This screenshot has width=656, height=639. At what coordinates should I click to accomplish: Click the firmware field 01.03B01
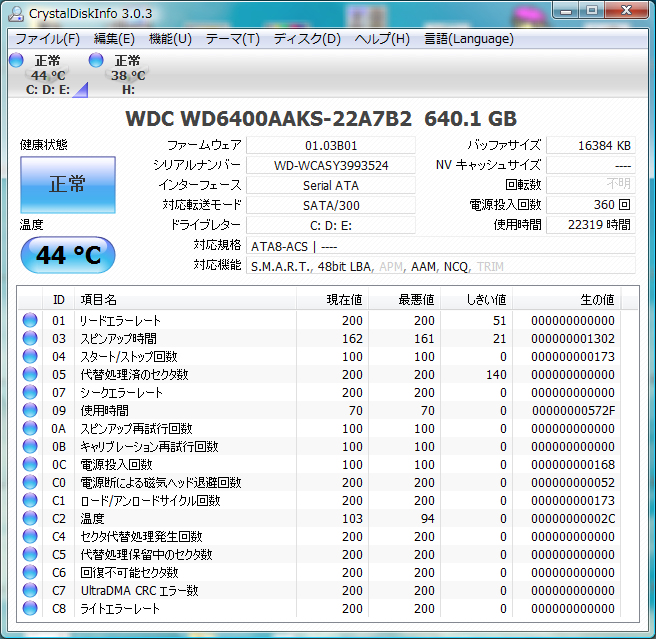[331, 145]
